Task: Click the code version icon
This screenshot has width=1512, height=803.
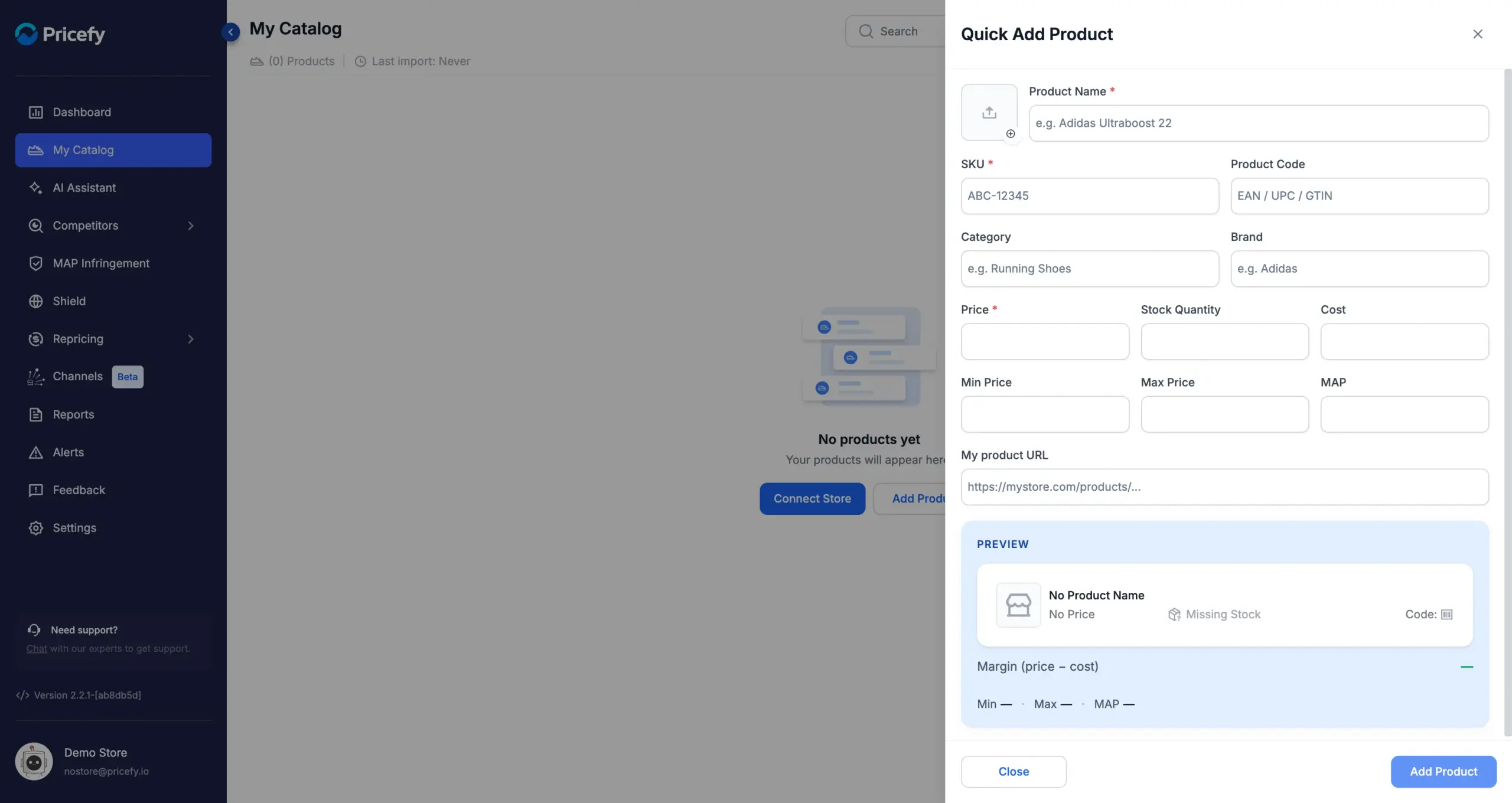Action: coord(22,695)
